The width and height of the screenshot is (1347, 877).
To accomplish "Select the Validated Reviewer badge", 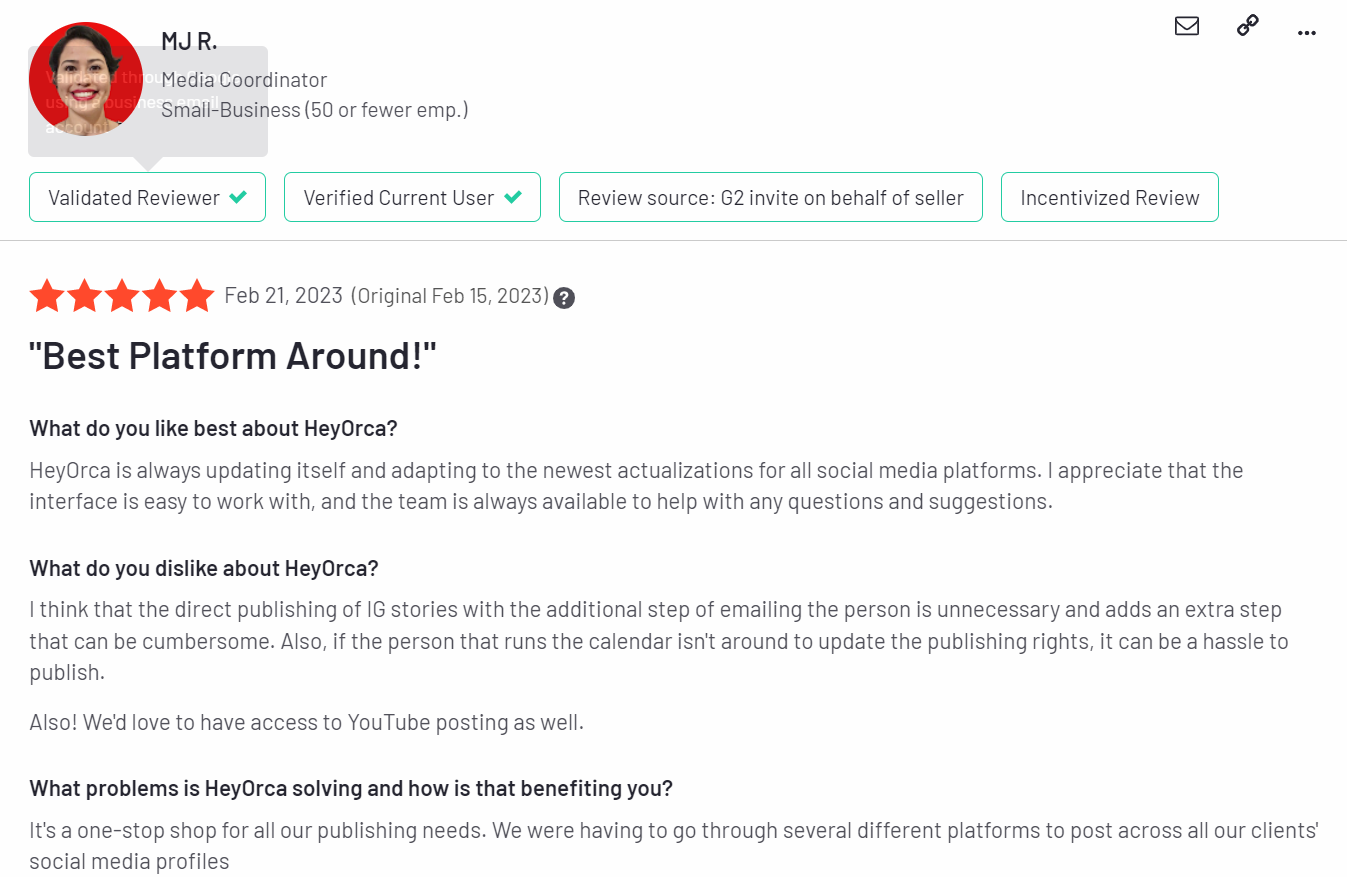I will [147, 197].
